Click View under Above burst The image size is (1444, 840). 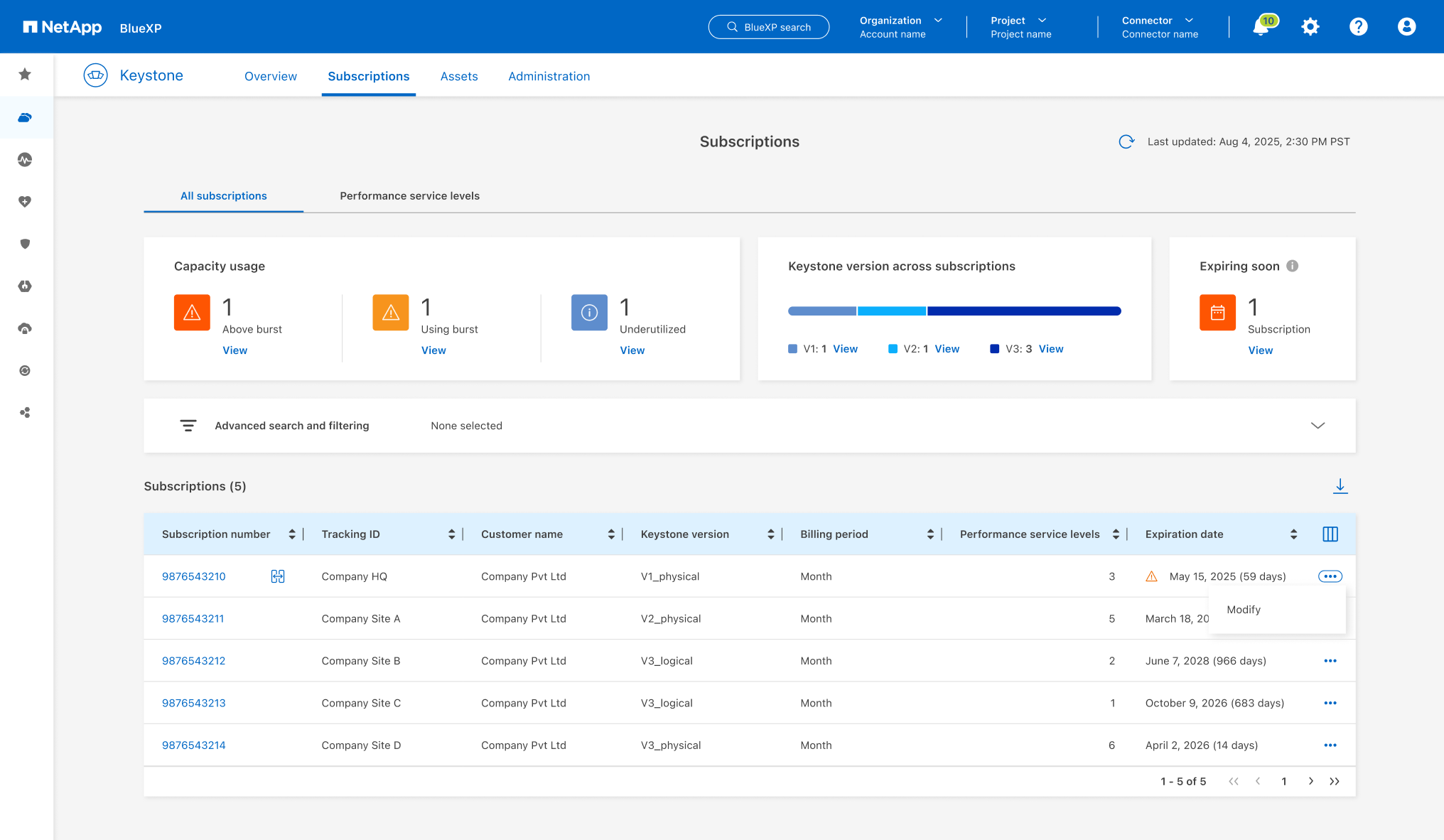235,350
